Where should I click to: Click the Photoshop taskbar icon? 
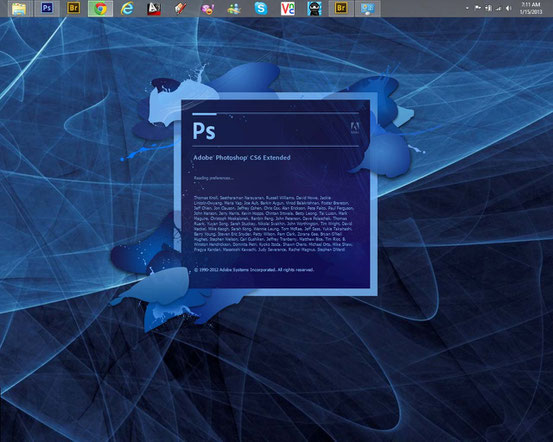47,8
